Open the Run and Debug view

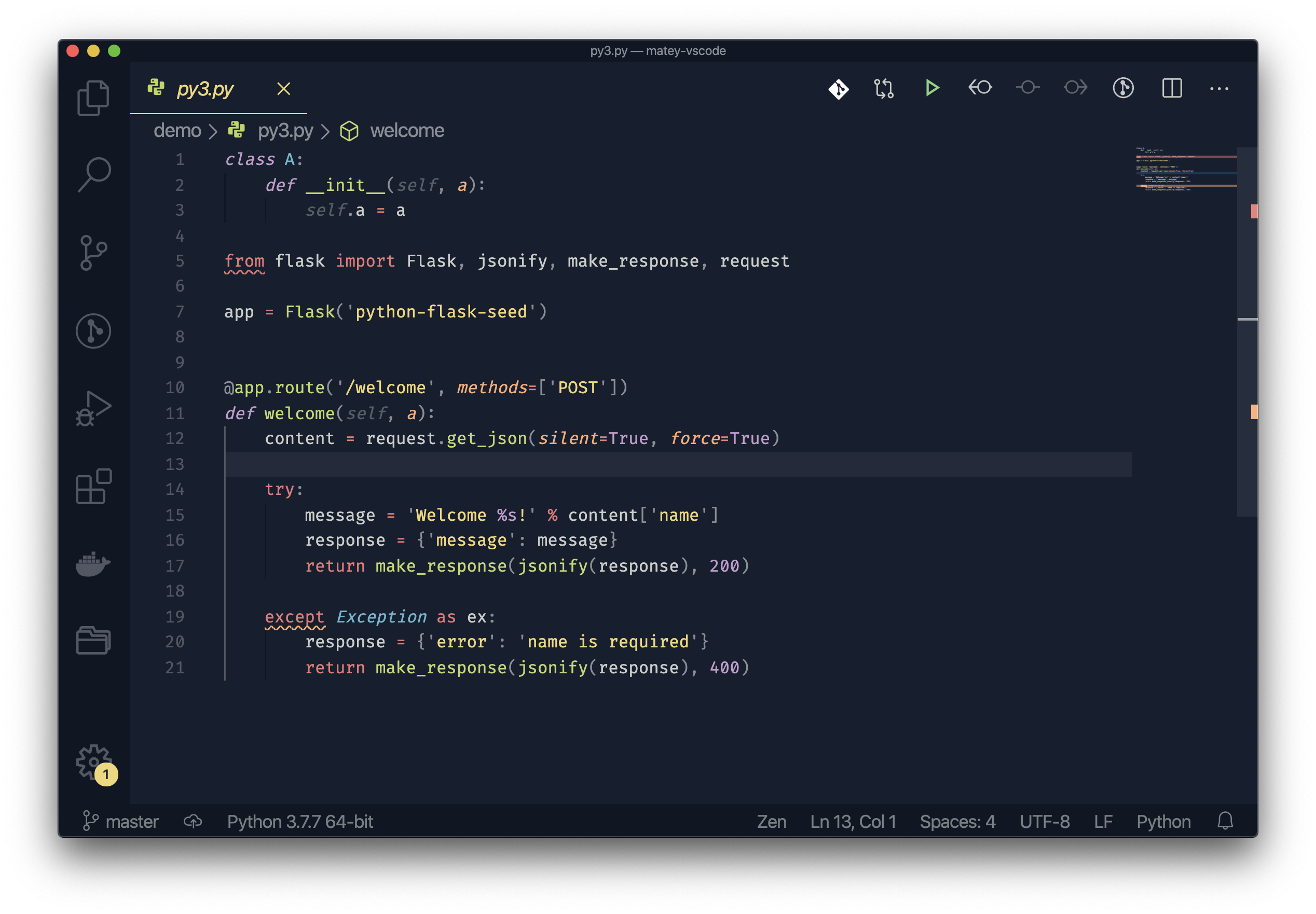(93, 409)
